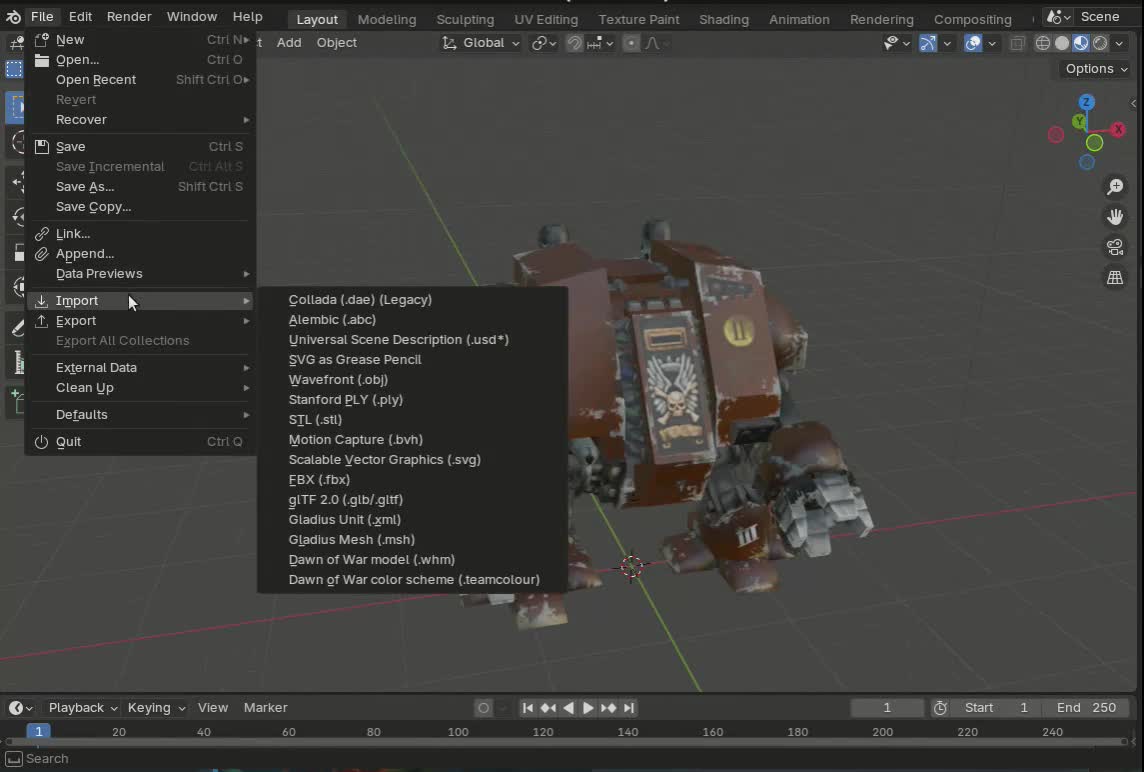Viewport: 1144px width, 772px height.
Task: Enable Material Preview shading
Action: pyautogui.click(x=1080, y=43)
